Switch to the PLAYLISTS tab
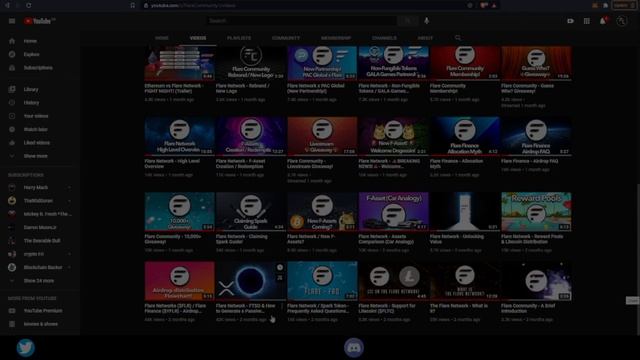Screen dimensions: 640x360 [x=239, y=38]
